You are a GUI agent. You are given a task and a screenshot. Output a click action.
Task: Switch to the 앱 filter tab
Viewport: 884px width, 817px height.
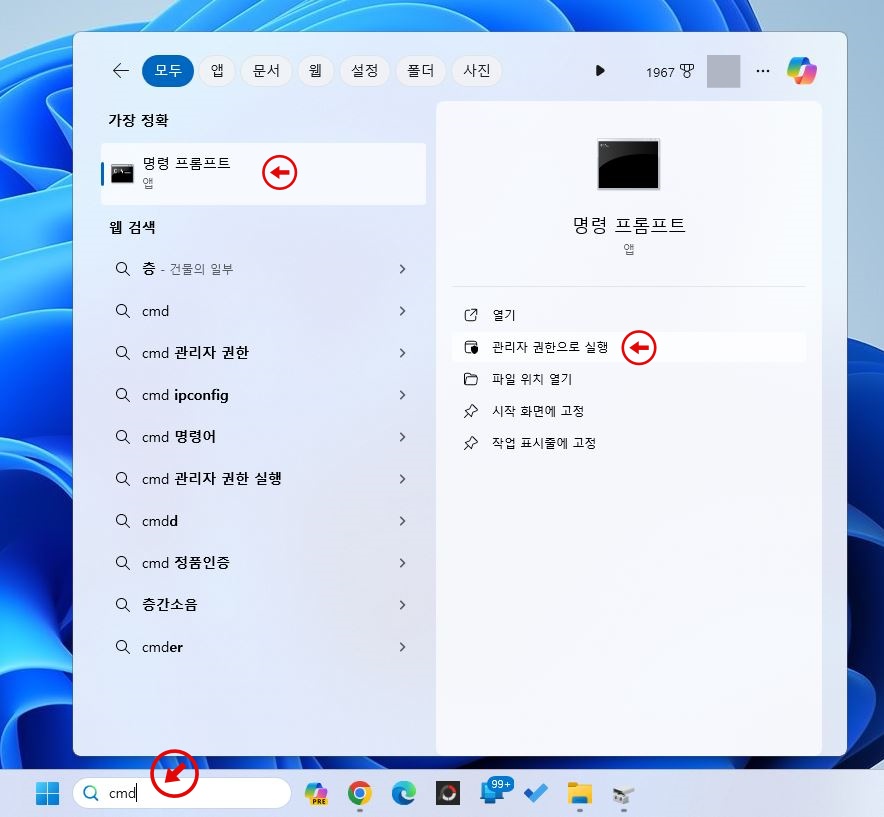click(x=217, y=70)
